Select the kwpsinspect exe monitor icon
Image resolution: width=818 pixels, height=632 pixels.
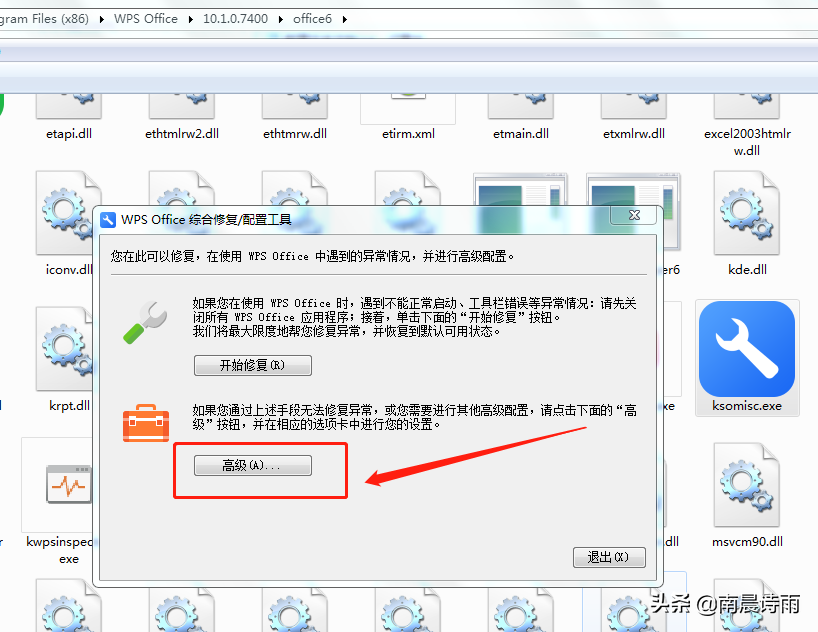[x=68, y=484]
